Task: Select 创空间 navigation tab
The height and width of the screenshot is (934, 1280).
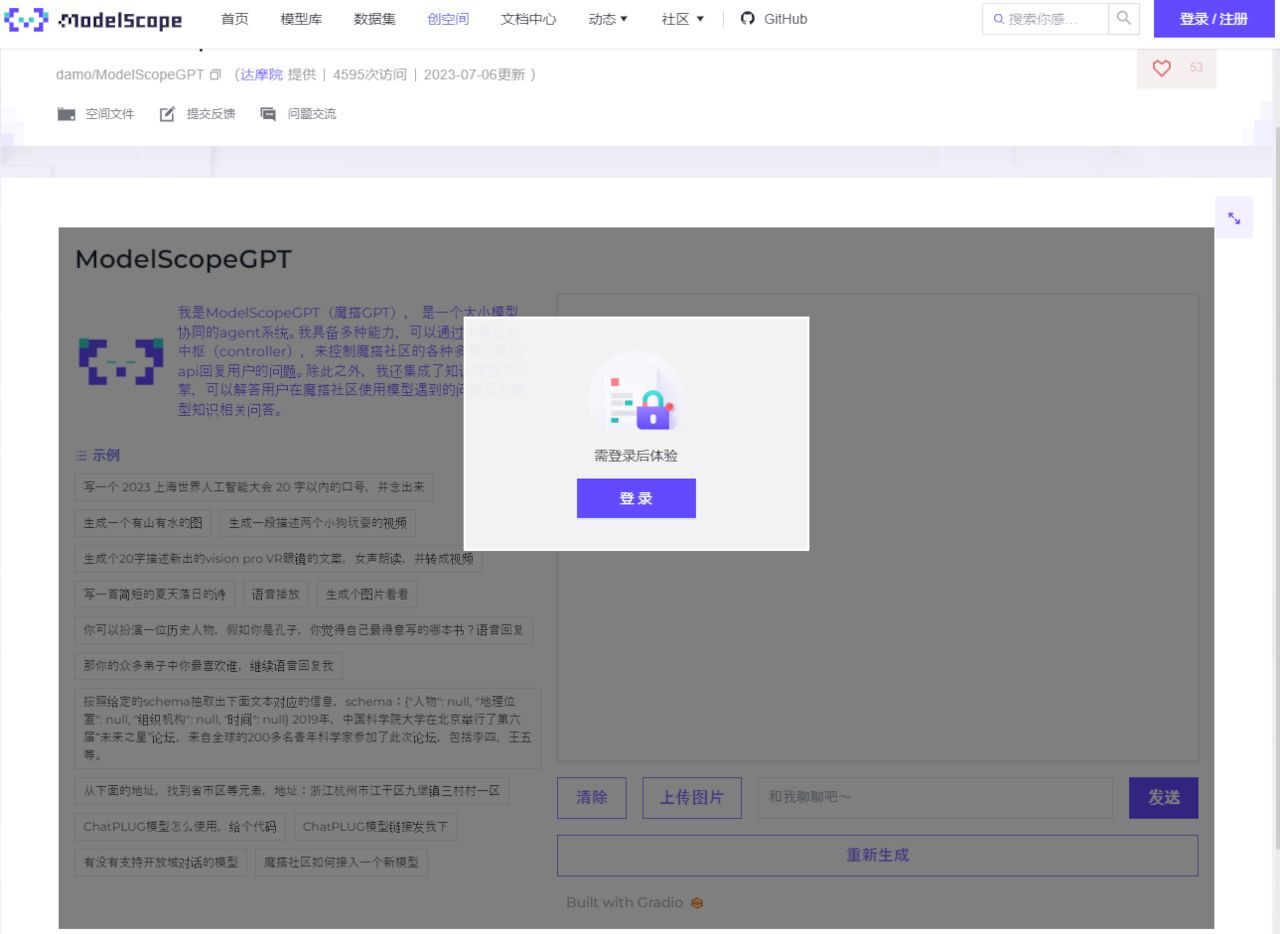Action: (448, 19)
